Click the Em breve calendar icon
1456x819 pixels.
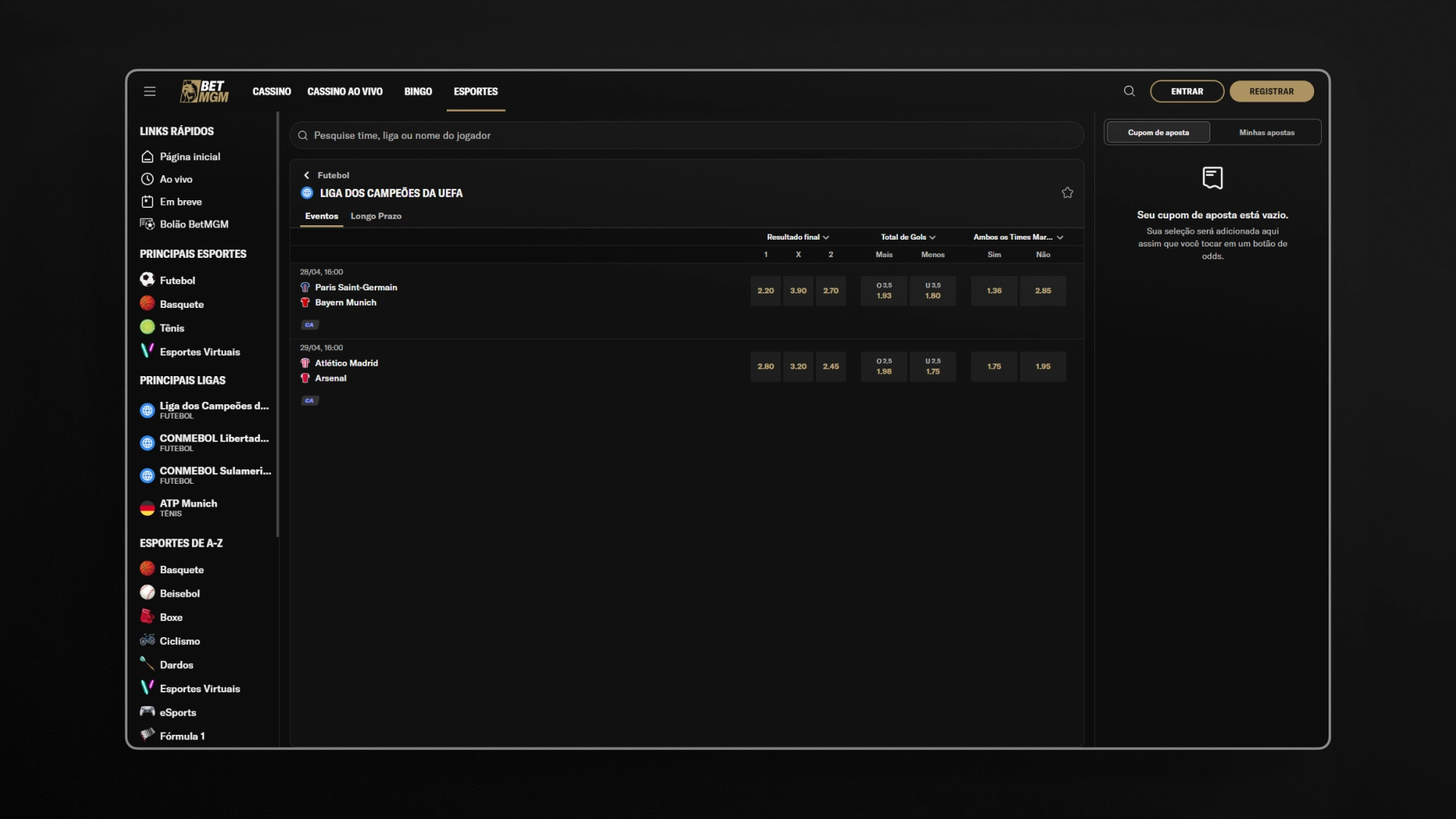(x=147, y=202)
